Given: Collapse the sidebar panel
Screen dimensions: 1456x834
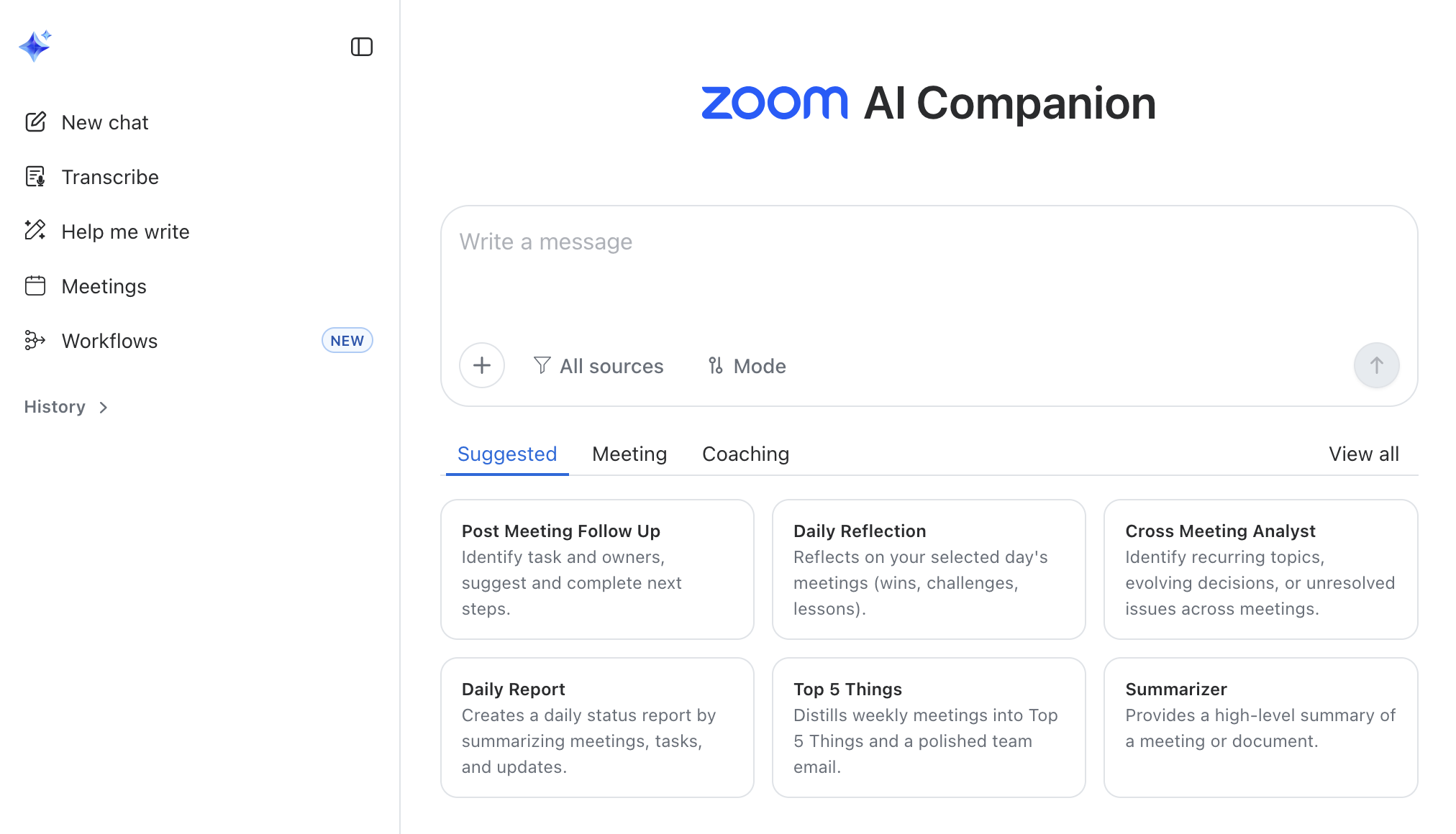Looking at the screenshot, I should pos(361,47).
